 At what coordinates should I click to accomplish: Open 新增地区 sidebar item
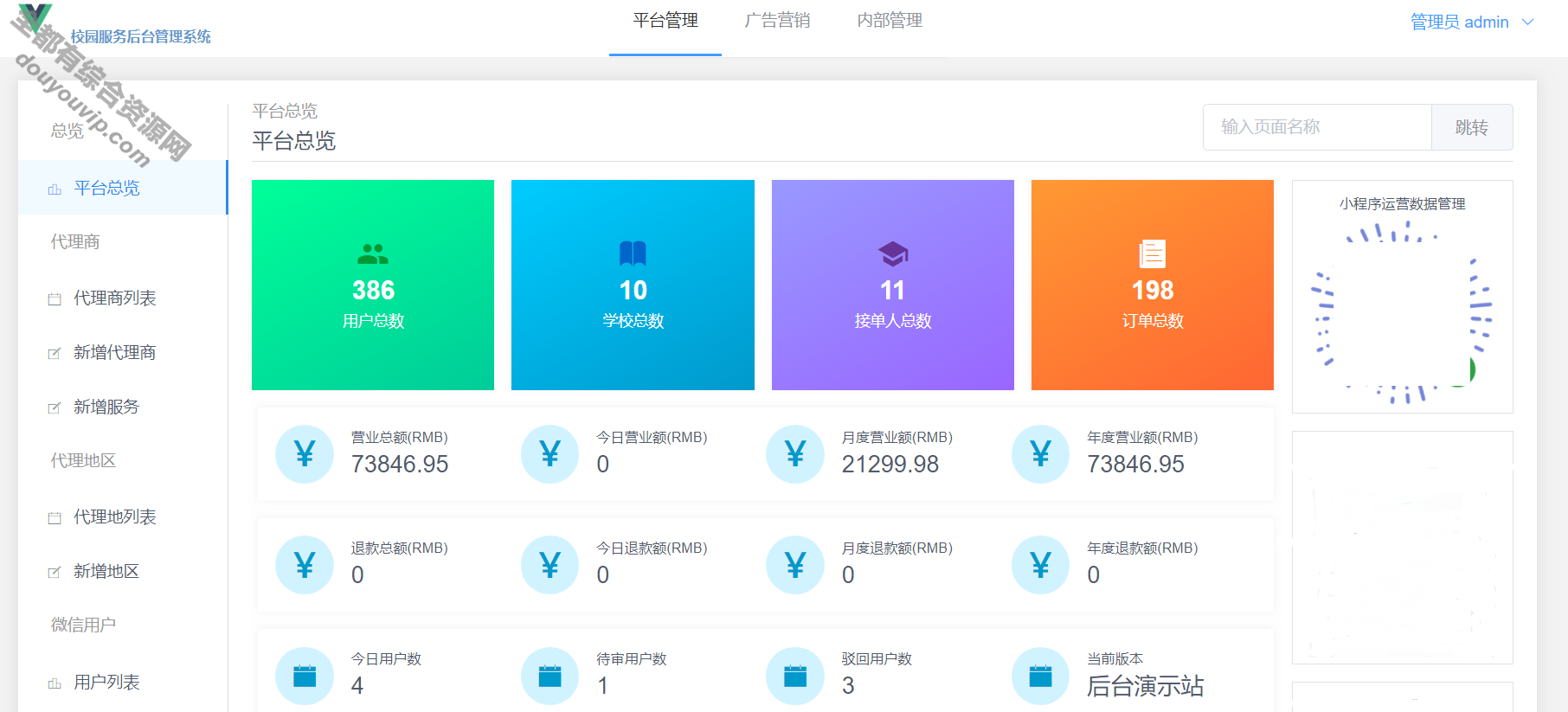coord(123,571)
